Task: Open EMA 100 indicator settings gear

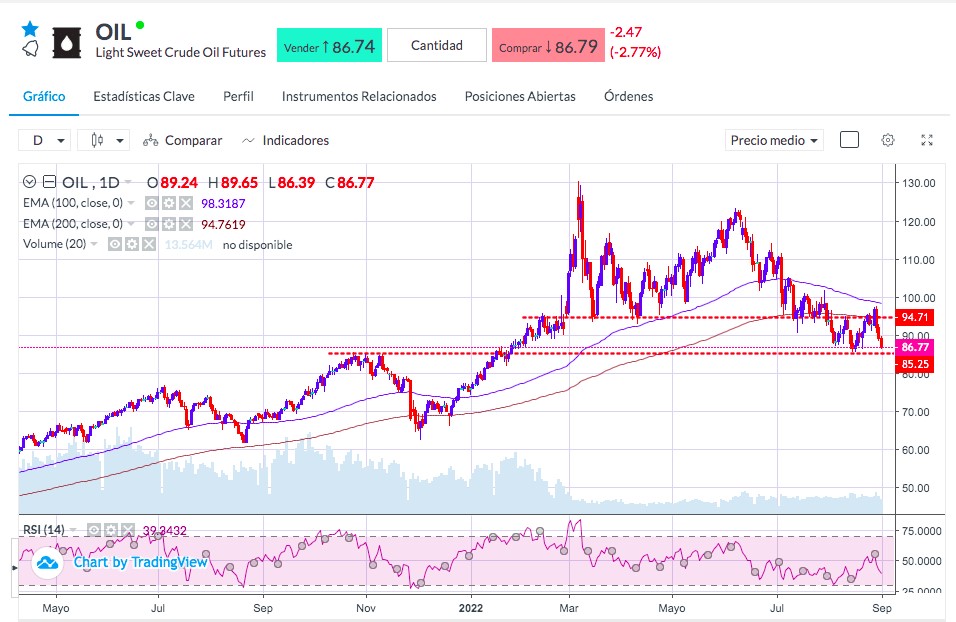Action: 169,203
